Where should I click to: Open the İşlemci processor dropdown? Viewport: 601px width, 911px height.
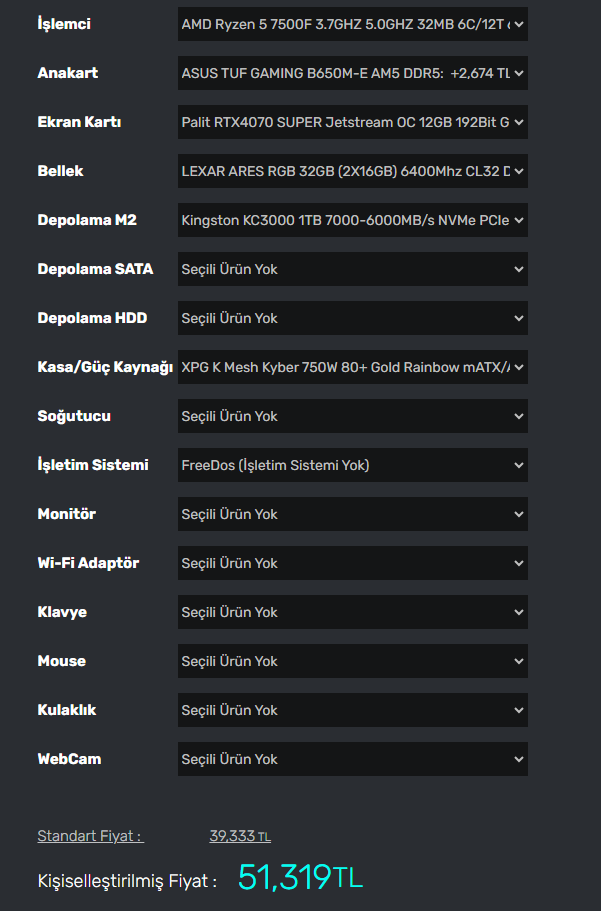pos(352,24)
